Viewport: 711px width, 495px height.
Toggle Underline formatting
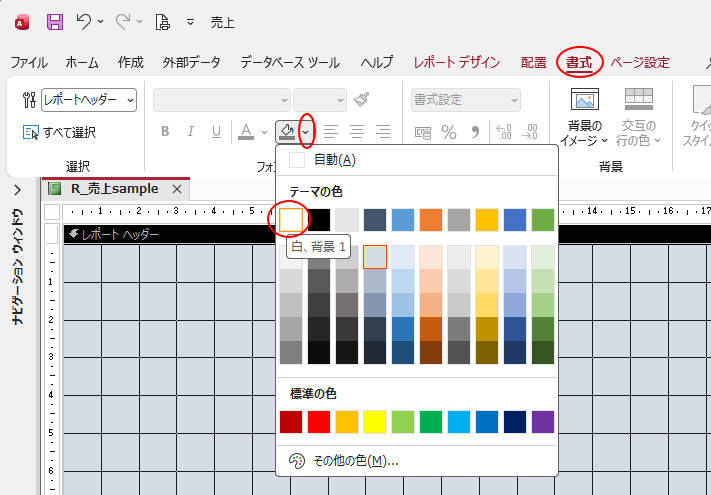point(216,131)
